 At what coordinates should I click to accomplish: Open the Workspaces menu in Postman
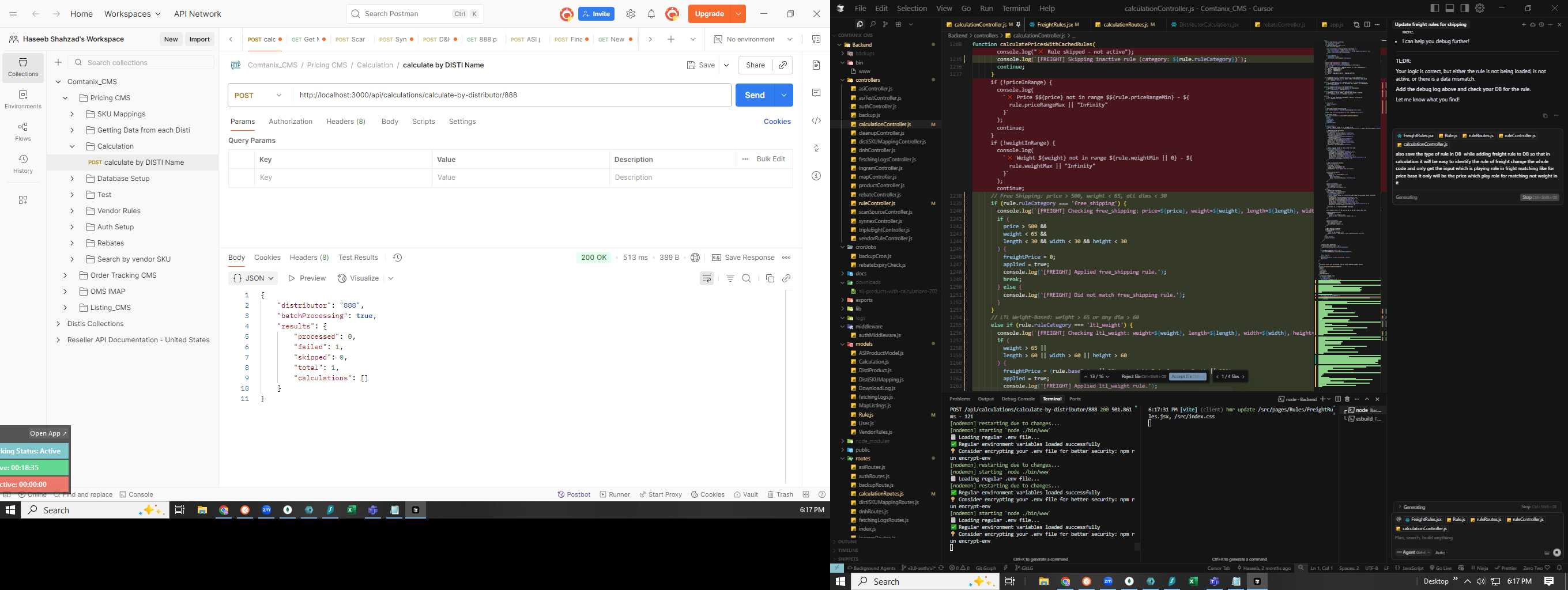pyautogui.click(x=133, y=14)
